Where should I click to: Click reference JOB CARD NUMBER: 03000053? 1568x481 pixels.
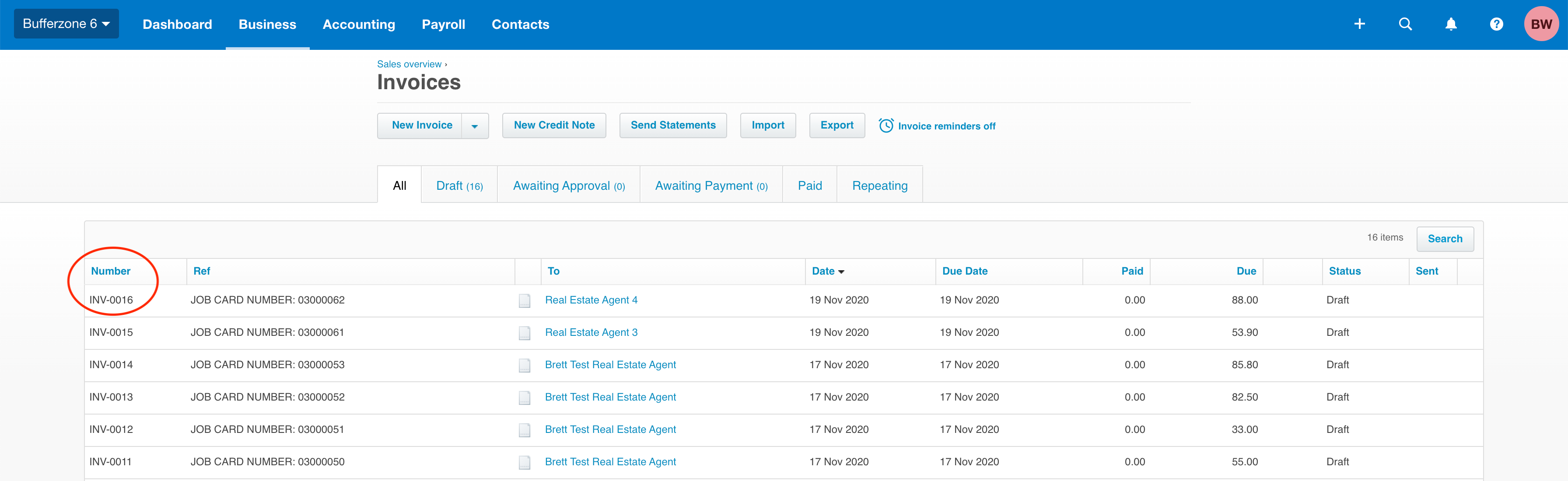pos(267,364)
